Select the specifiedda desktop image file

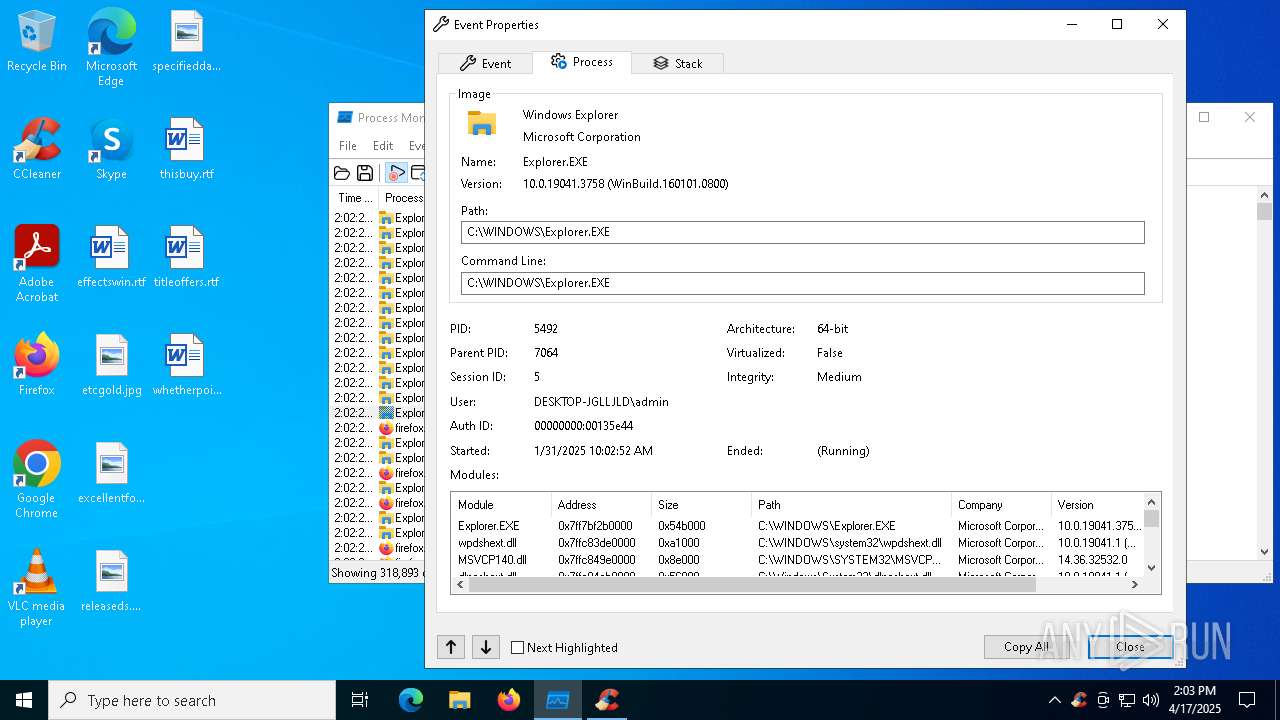pos(186,42)
